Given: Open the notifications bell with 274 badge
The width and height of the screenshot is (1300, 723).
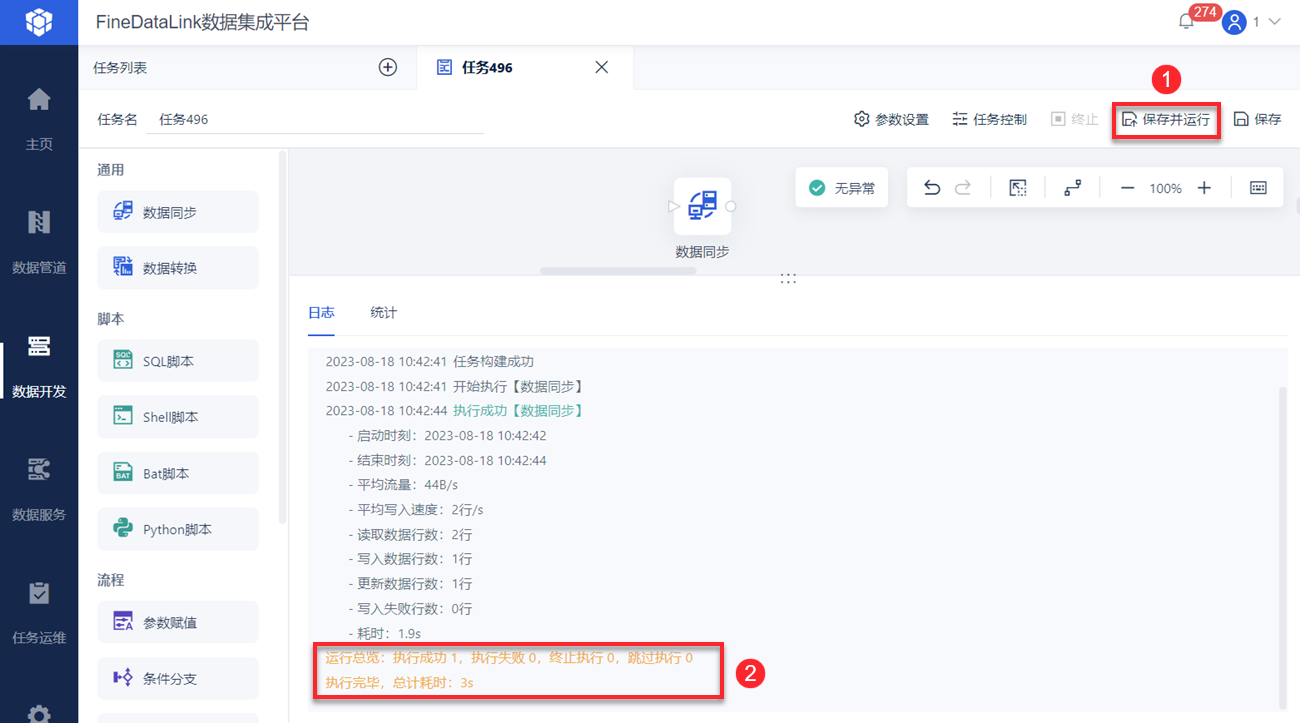Looking at the screenshot, I should pyautogui.click(x=1186, y=20).
